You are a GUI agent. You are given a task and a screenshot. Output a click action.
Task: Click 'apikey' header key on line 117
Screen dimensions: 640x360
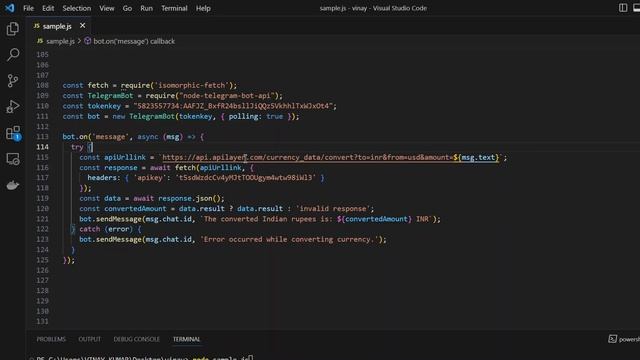[x=150, y=178]
